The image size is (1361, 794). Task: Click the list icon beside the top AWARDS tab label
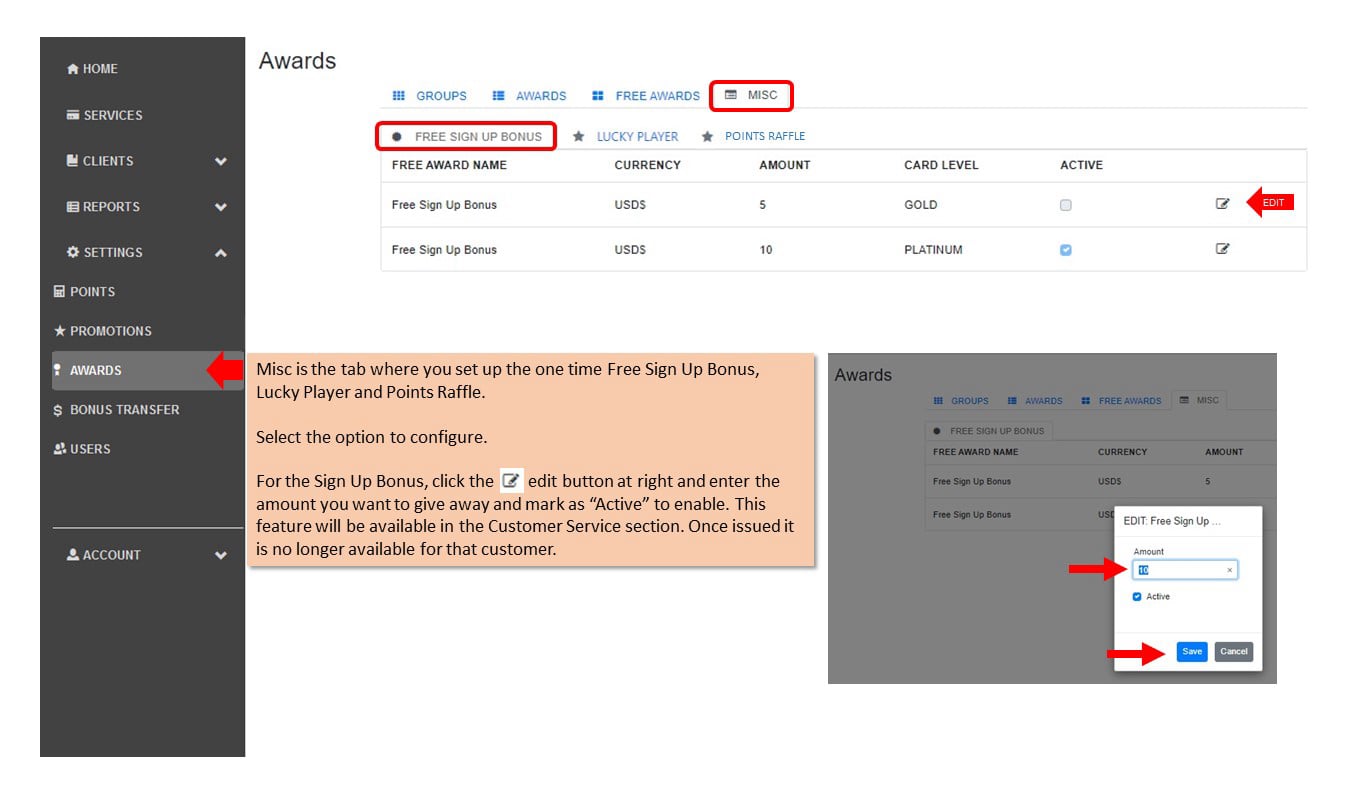click(498, 96)
